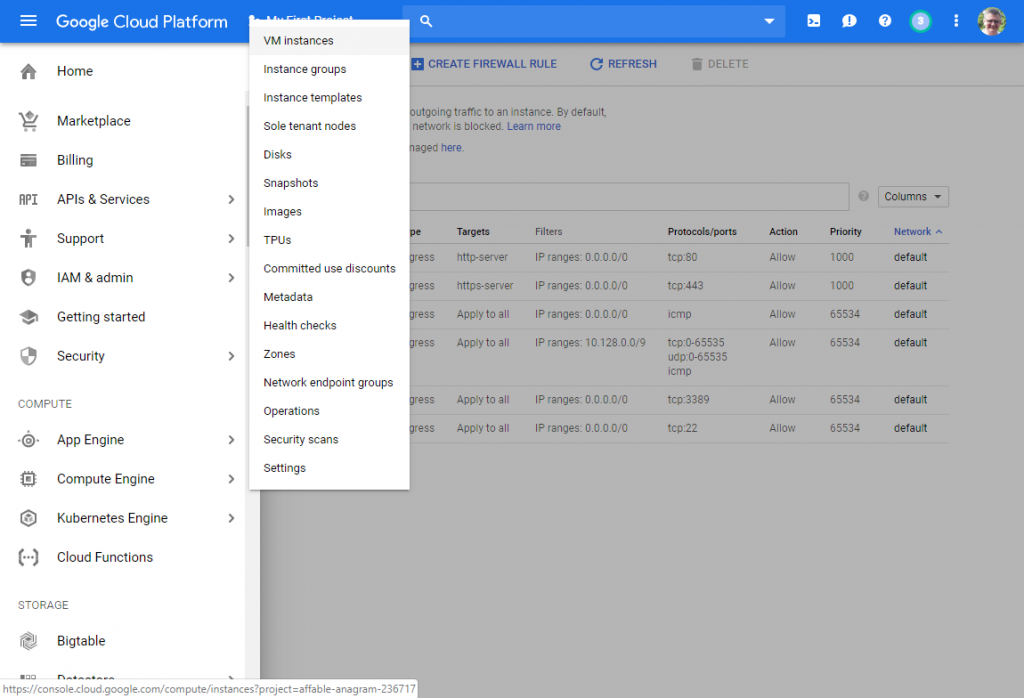The width and height of the screenshot is (1024, 698).
Task: Select Sole tenant nodes entry
Action: 329,126
